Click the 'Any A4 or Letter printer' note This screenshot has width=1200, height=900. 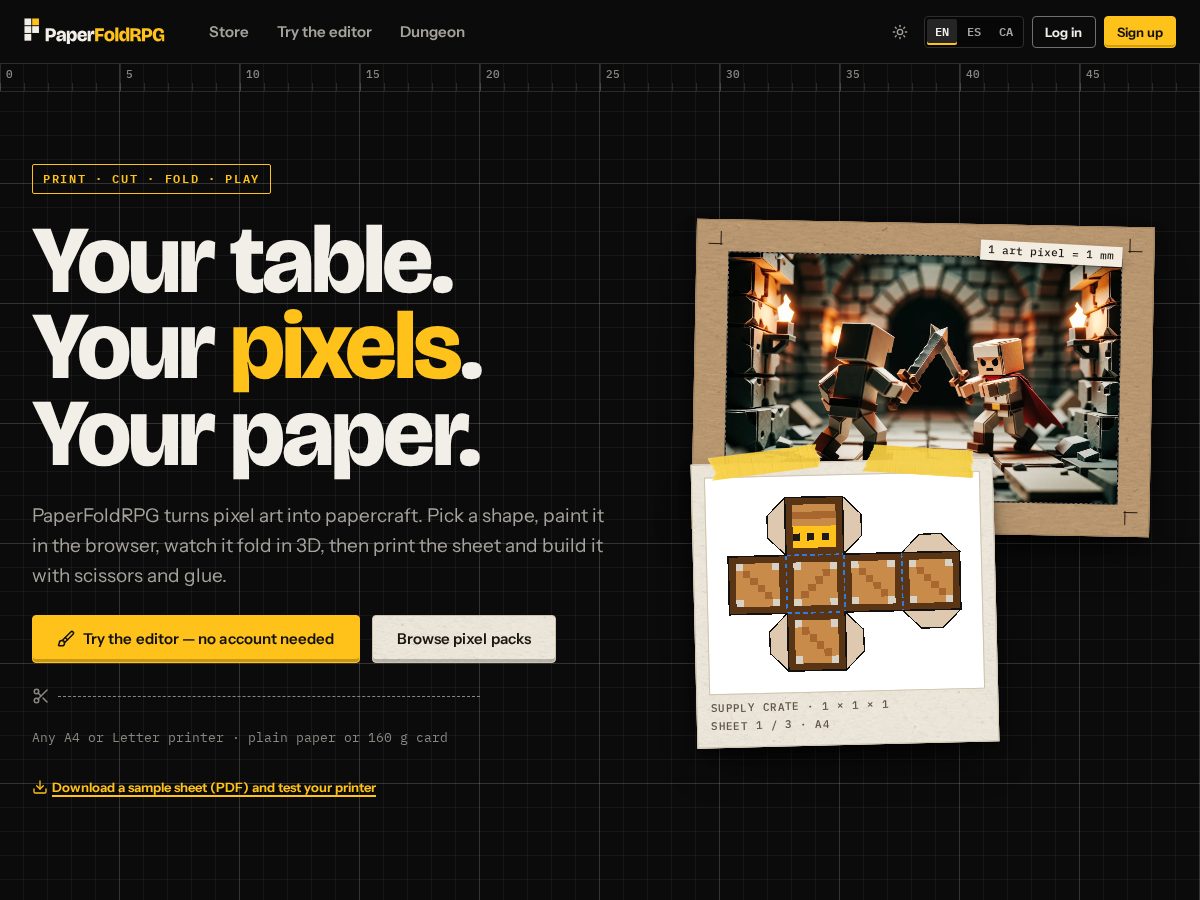coord(240,737)
